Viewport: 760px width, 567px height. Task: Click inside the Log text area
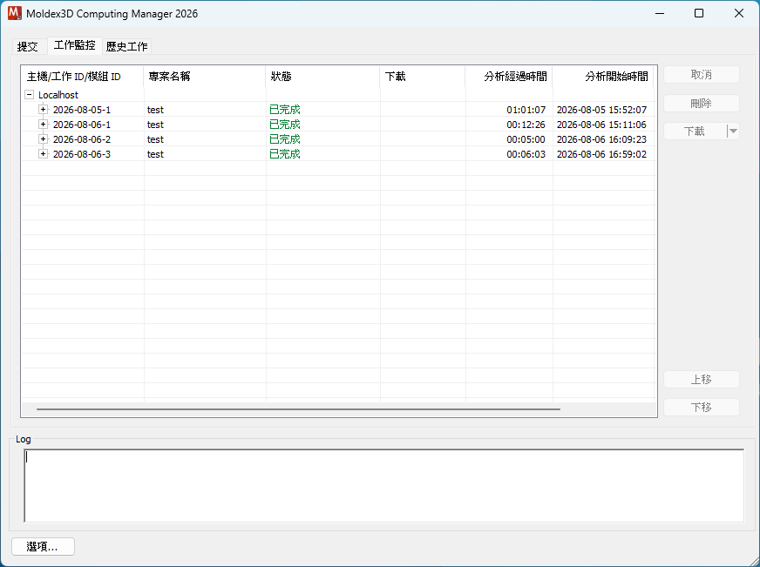pyautogui.click(x=384, y=486)
